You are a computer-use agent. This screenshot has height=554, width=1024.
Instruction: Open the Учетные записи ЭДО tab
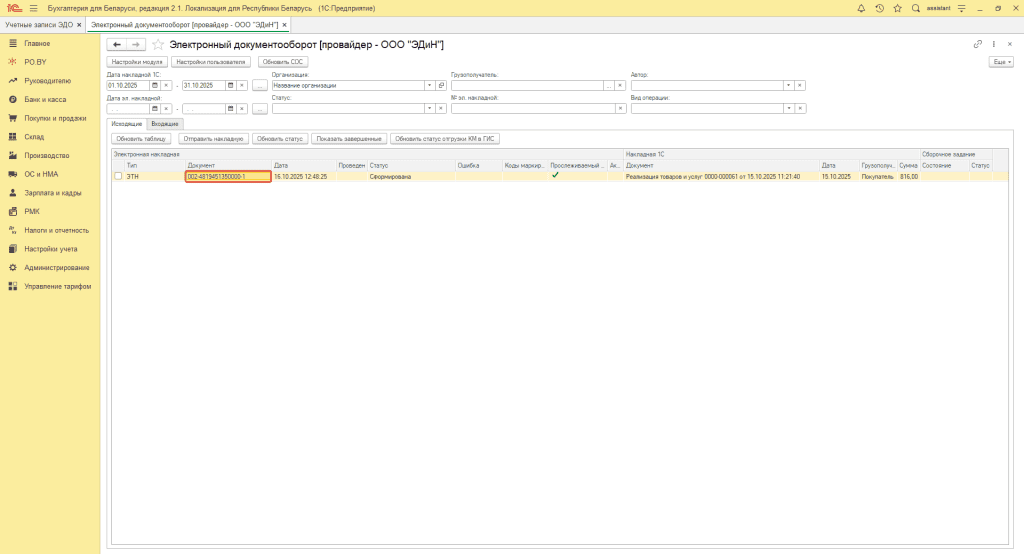click(x=38, y=23)
